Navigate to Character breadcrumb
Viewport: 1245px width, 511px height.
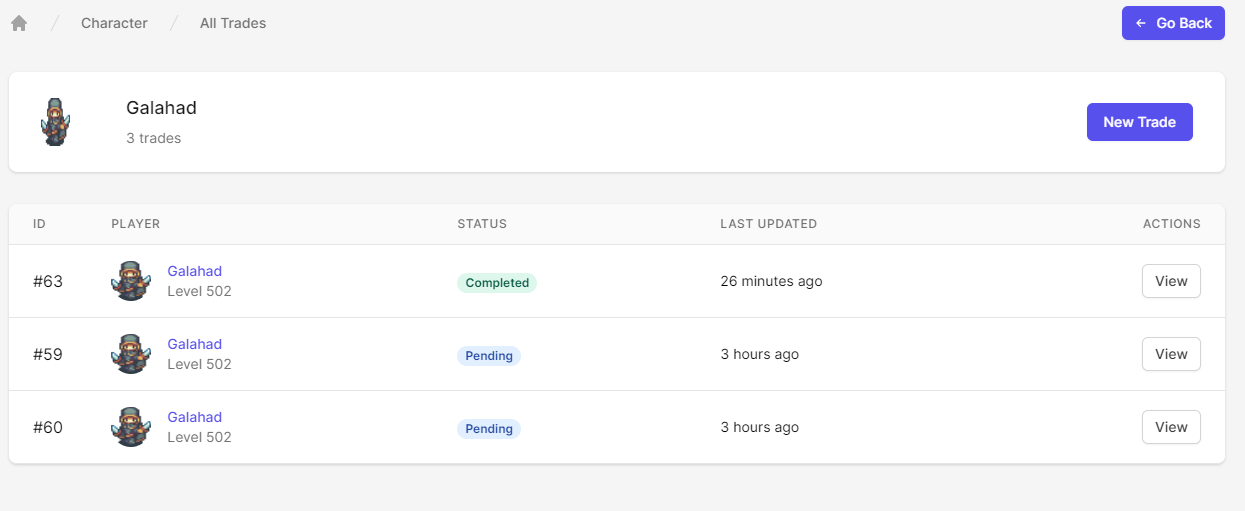[114, 23]
